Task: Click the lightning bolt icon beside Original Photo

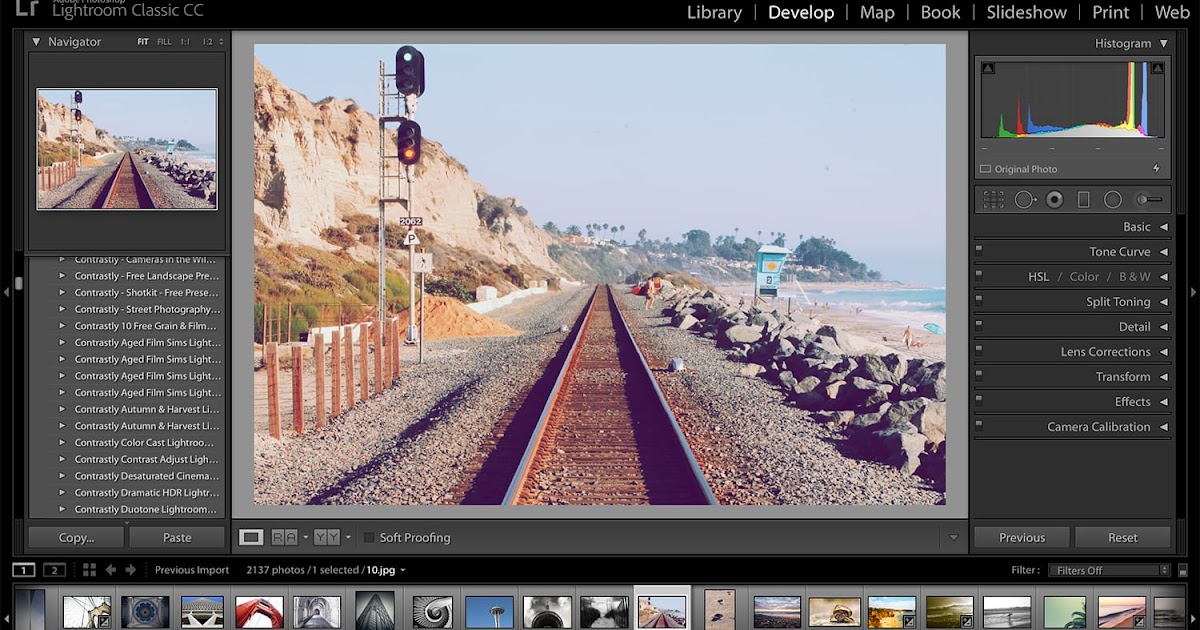Action: [1157, 169]
